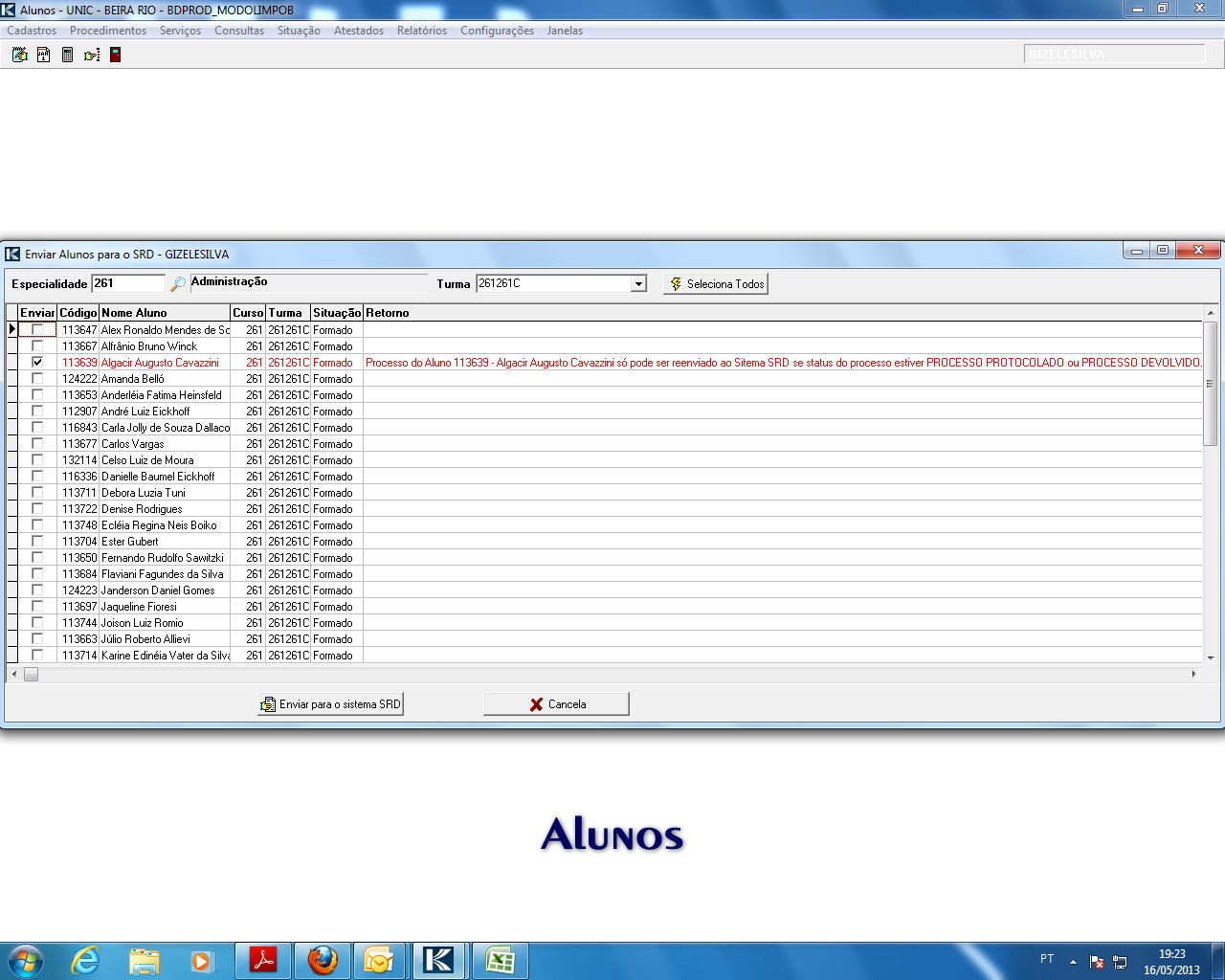Click the Cancela button

pos(557,703)
